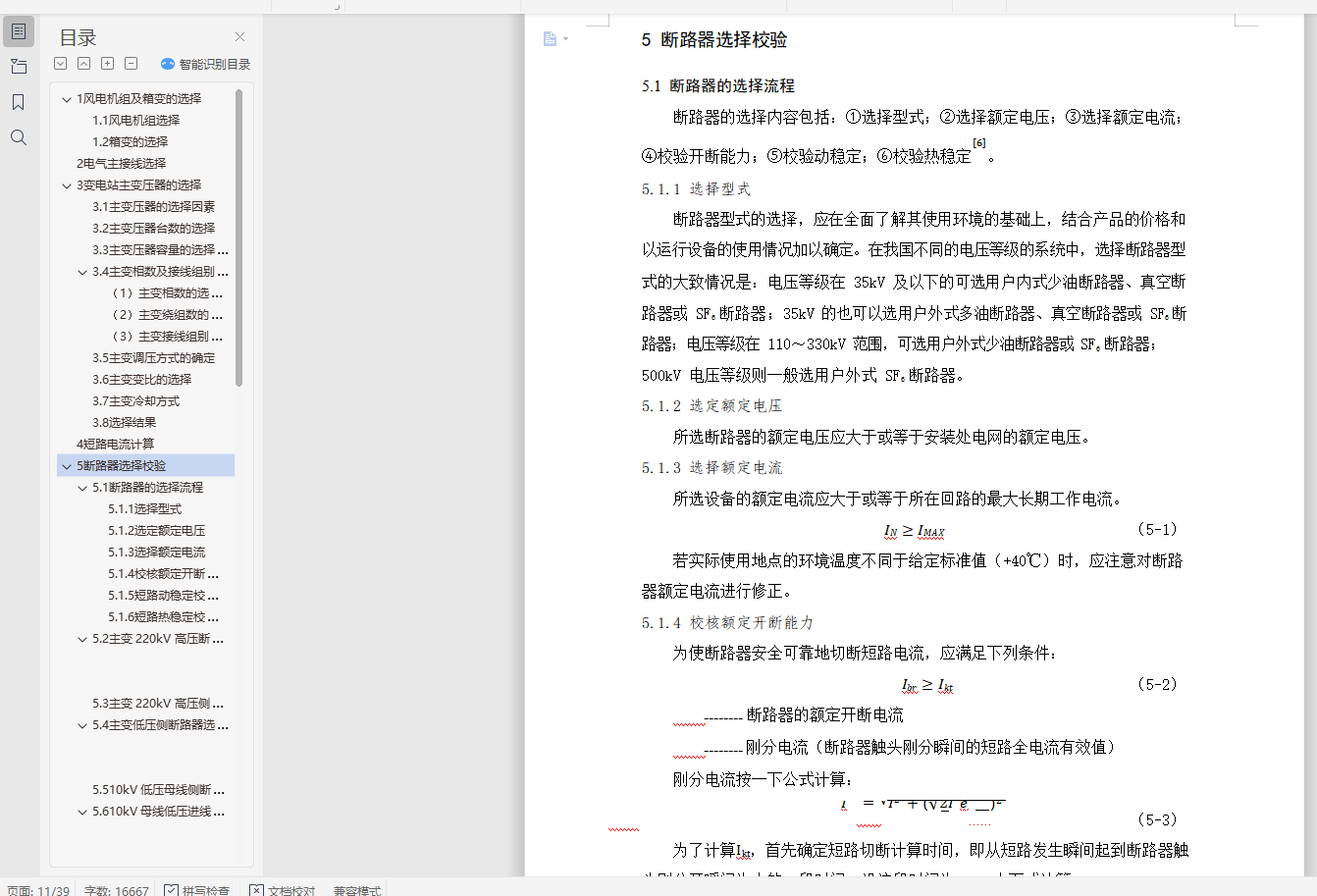Jump to 3.5主变调压方式的确定
The width and height of the screenshot is (1317, 896).
[154, 357]
